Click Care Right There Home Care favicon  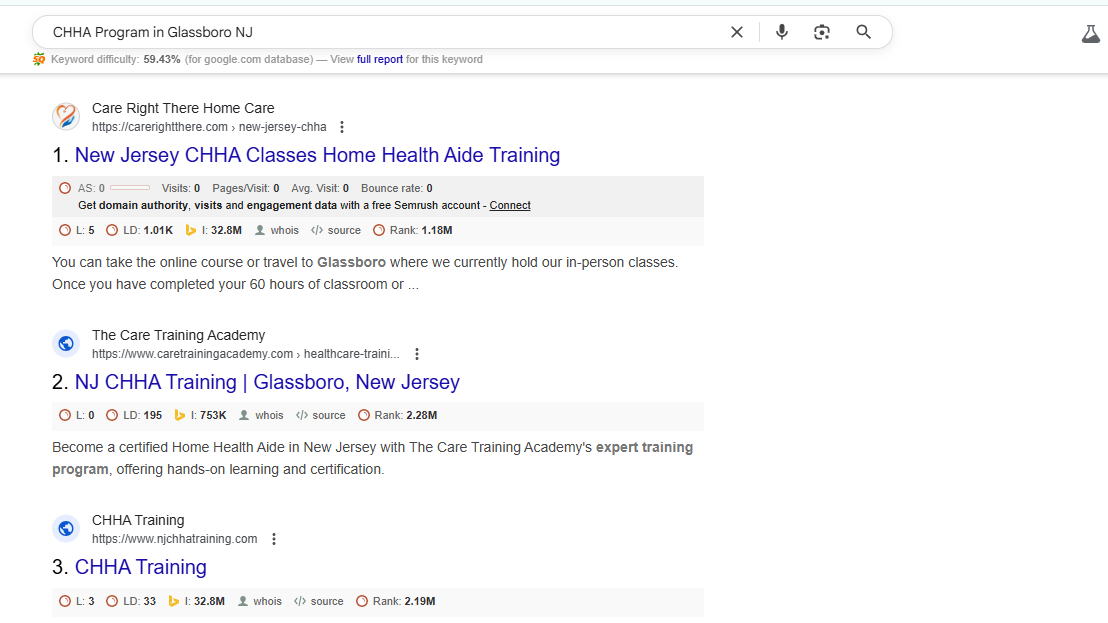click(66, 117)
